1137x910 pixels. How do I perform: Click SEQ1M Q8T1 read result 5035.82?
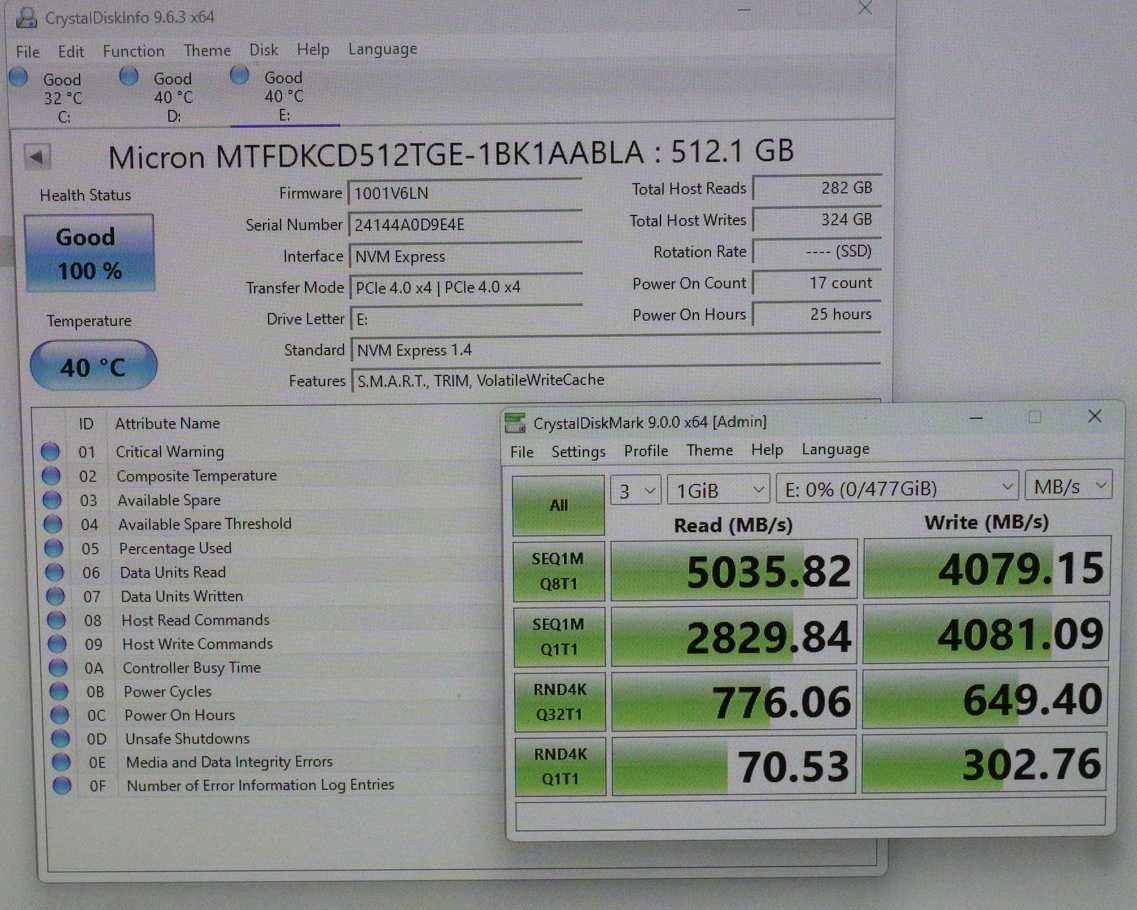tap(734, 571)
